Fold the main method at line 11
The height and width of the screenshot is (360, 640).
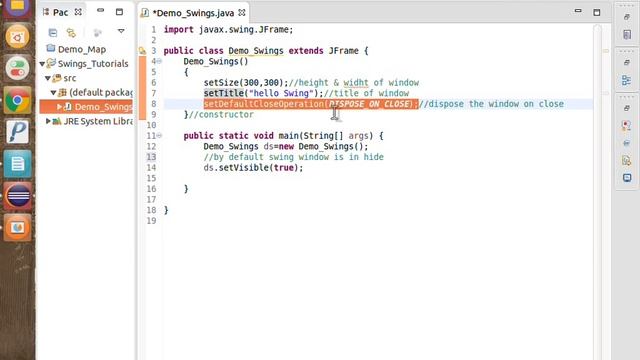[159, 136]
